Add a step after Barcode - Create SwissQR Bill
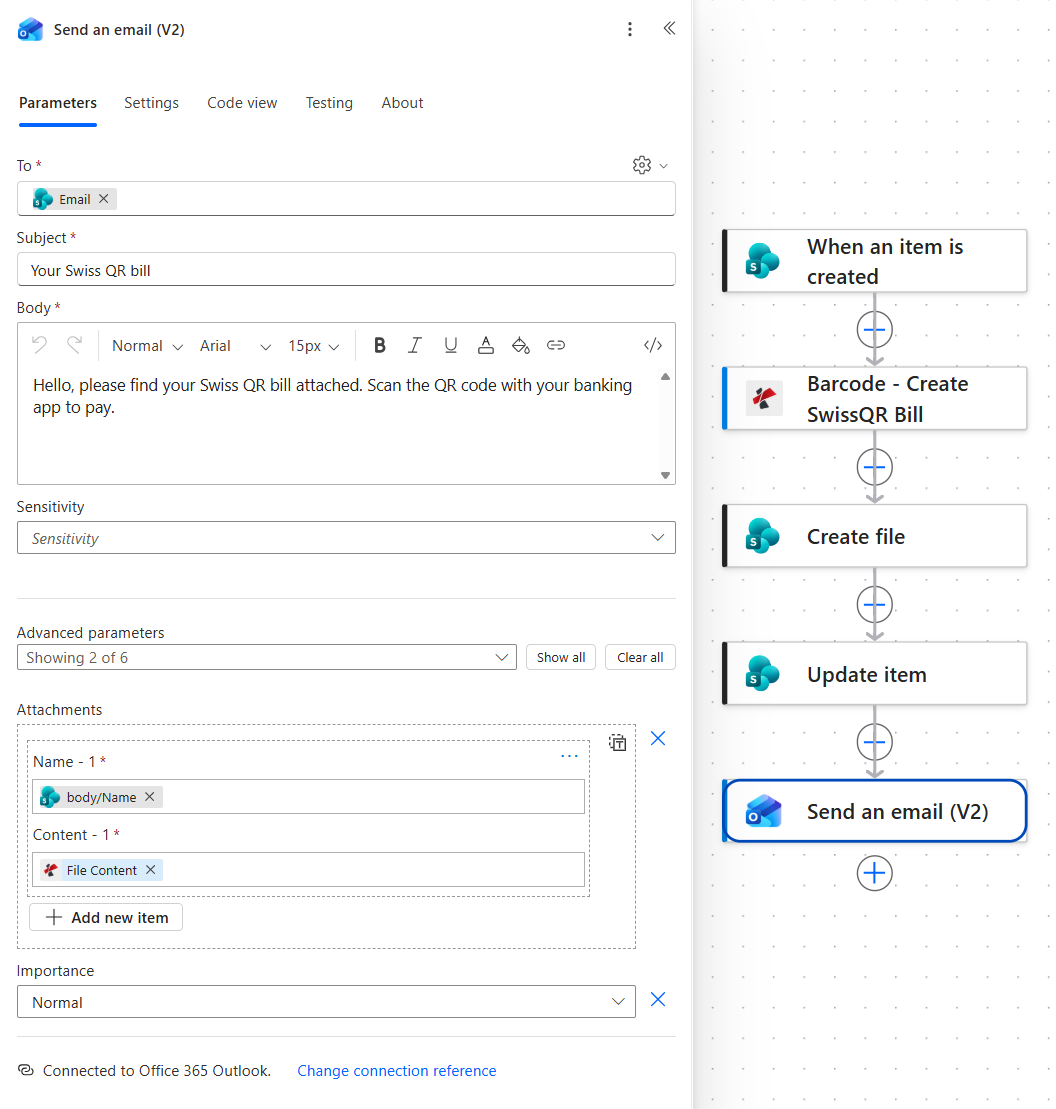Viewport: 1056px width, 1109px height. [874, 467]
